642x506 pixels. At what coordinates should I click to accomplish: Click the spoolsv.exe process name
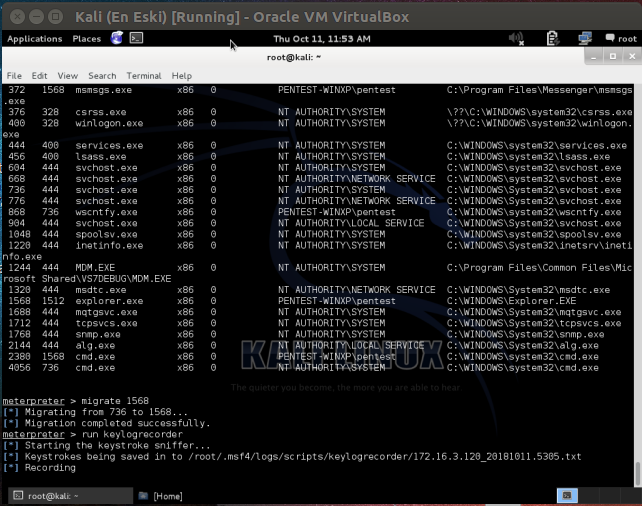coord(106,235)
